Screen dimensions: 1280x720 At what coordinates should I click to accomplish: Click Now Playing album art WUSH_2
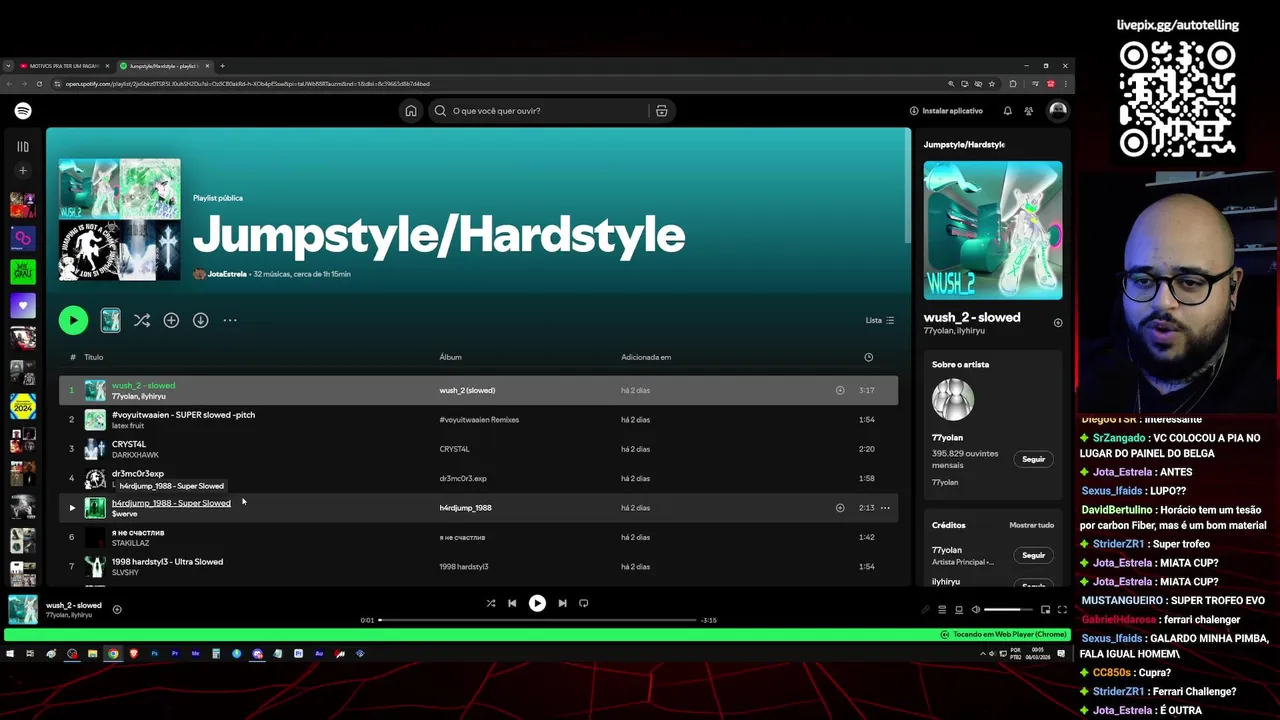[x=993, y=230]
